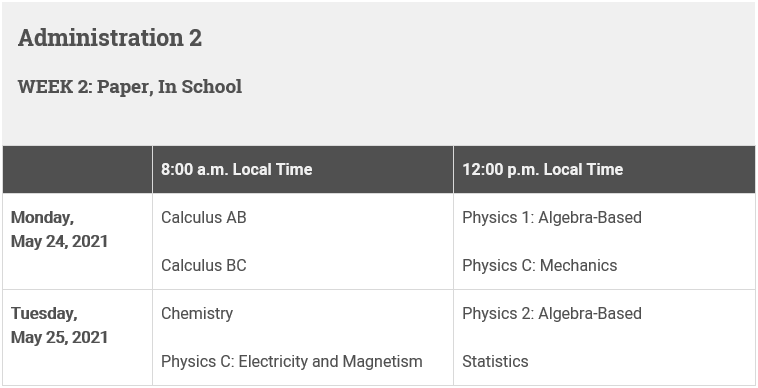The height and width of the screenshot is (388, 758).
Task: Click the word Monday in the table
Action: coord(43,218)
